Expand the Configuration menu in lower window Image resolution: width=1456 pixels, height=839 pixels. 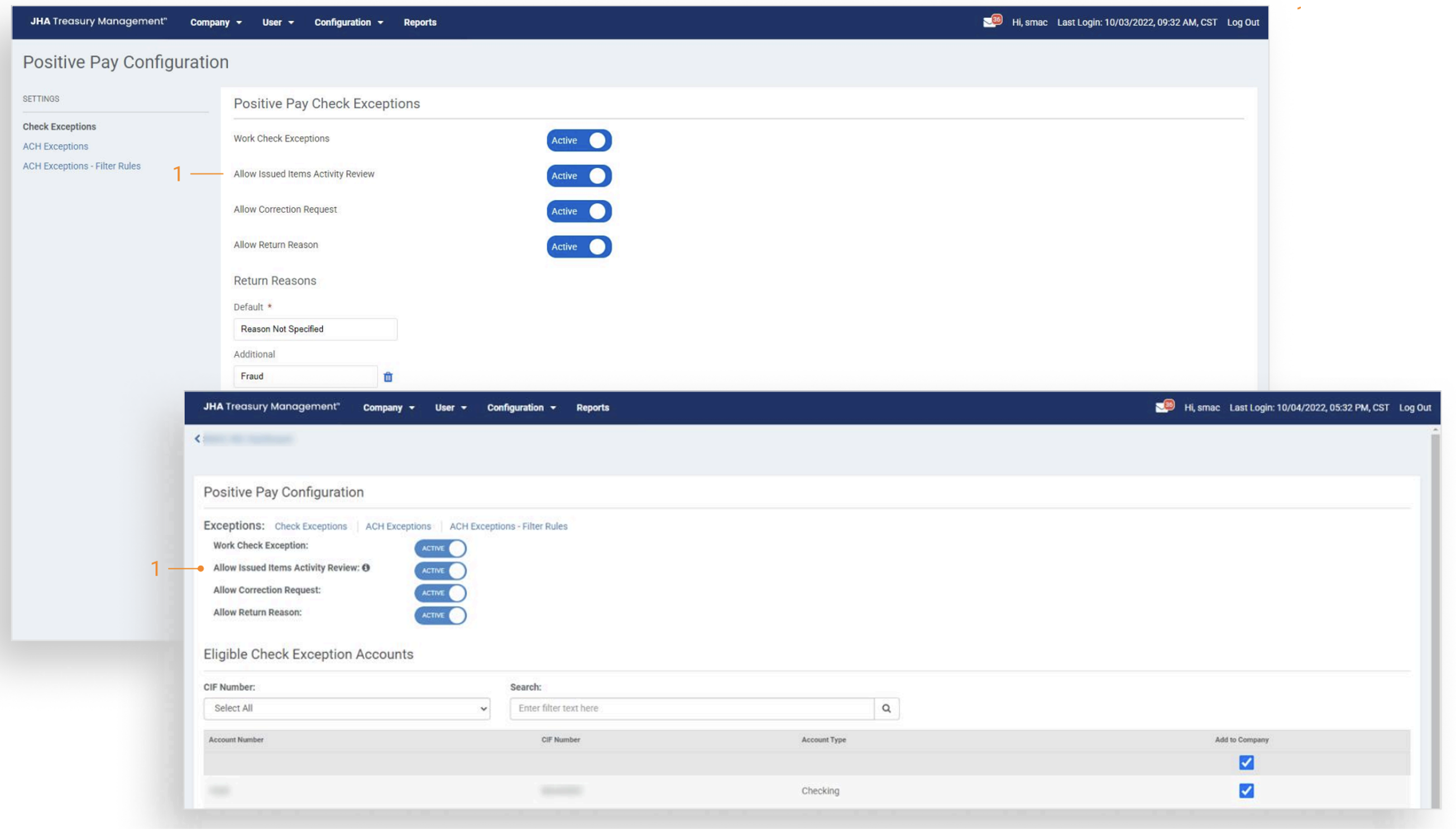tap(521, 407)
